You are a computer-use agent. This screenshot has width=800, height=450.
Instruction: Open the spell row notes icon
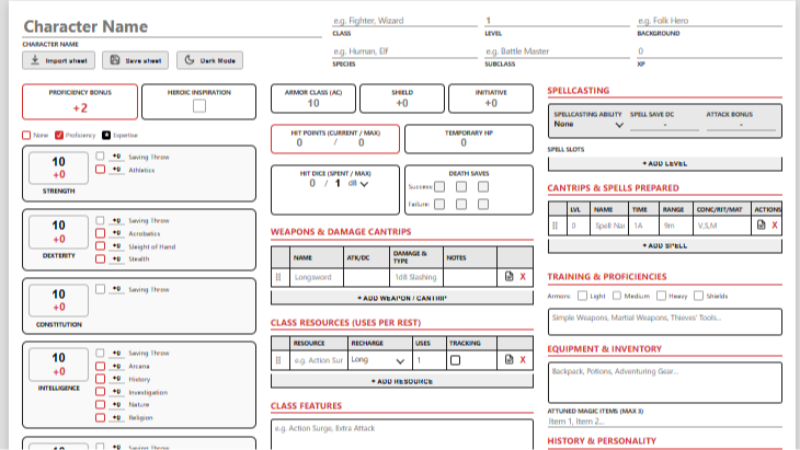761,225
